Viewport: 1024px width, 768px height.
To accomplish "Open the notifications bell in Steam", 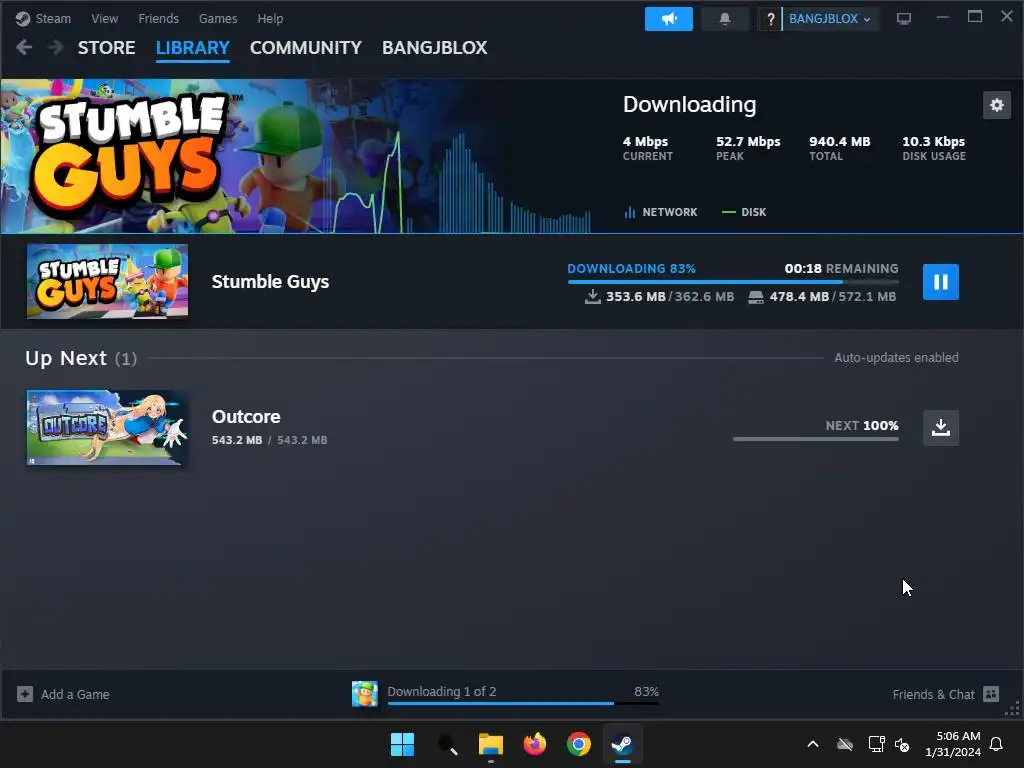I will [x=725, y=19].
